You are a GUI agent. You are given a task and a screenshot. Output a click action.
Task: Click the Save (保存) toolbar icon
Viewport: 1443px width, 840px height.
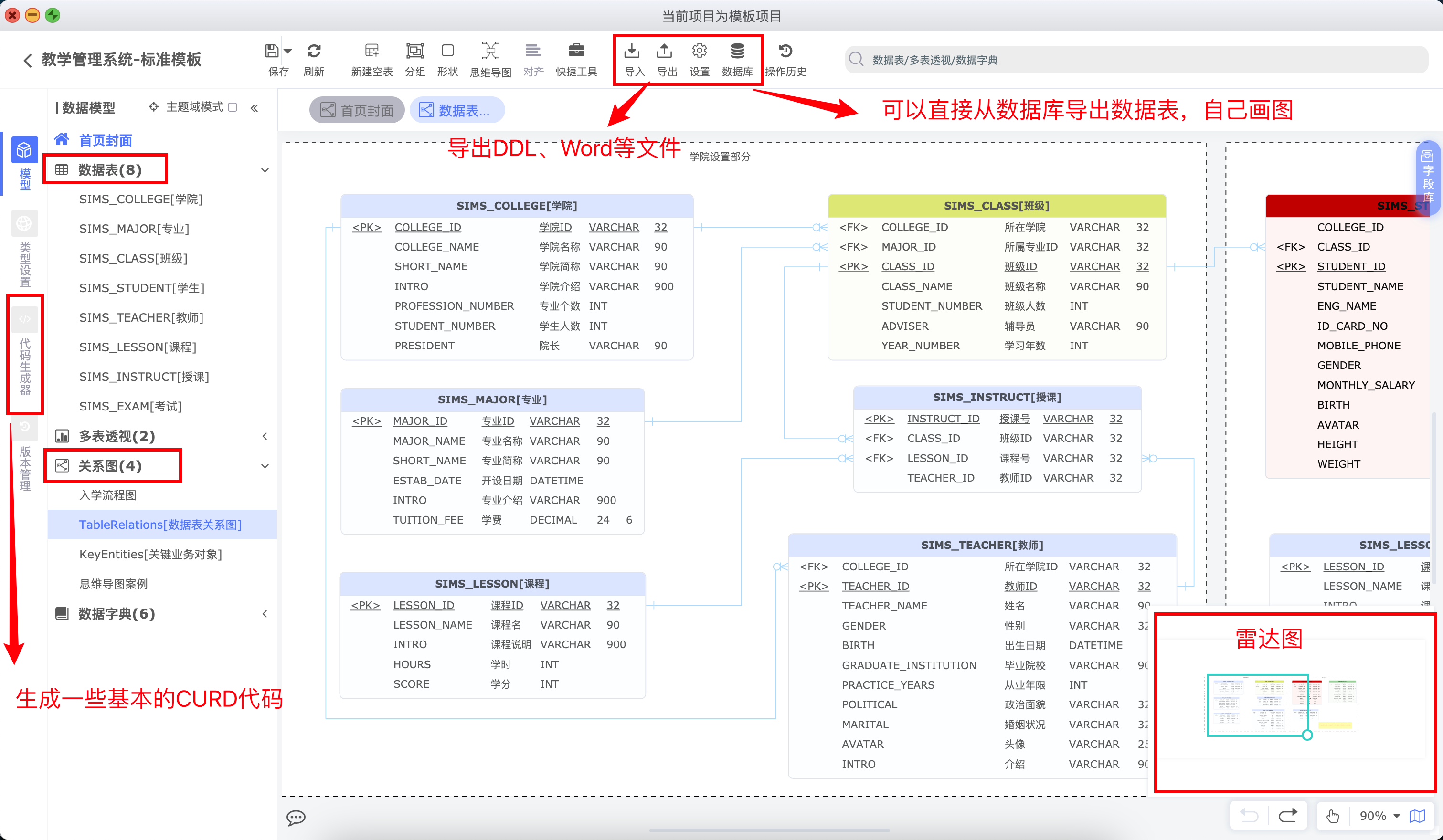tap(273, 52)
